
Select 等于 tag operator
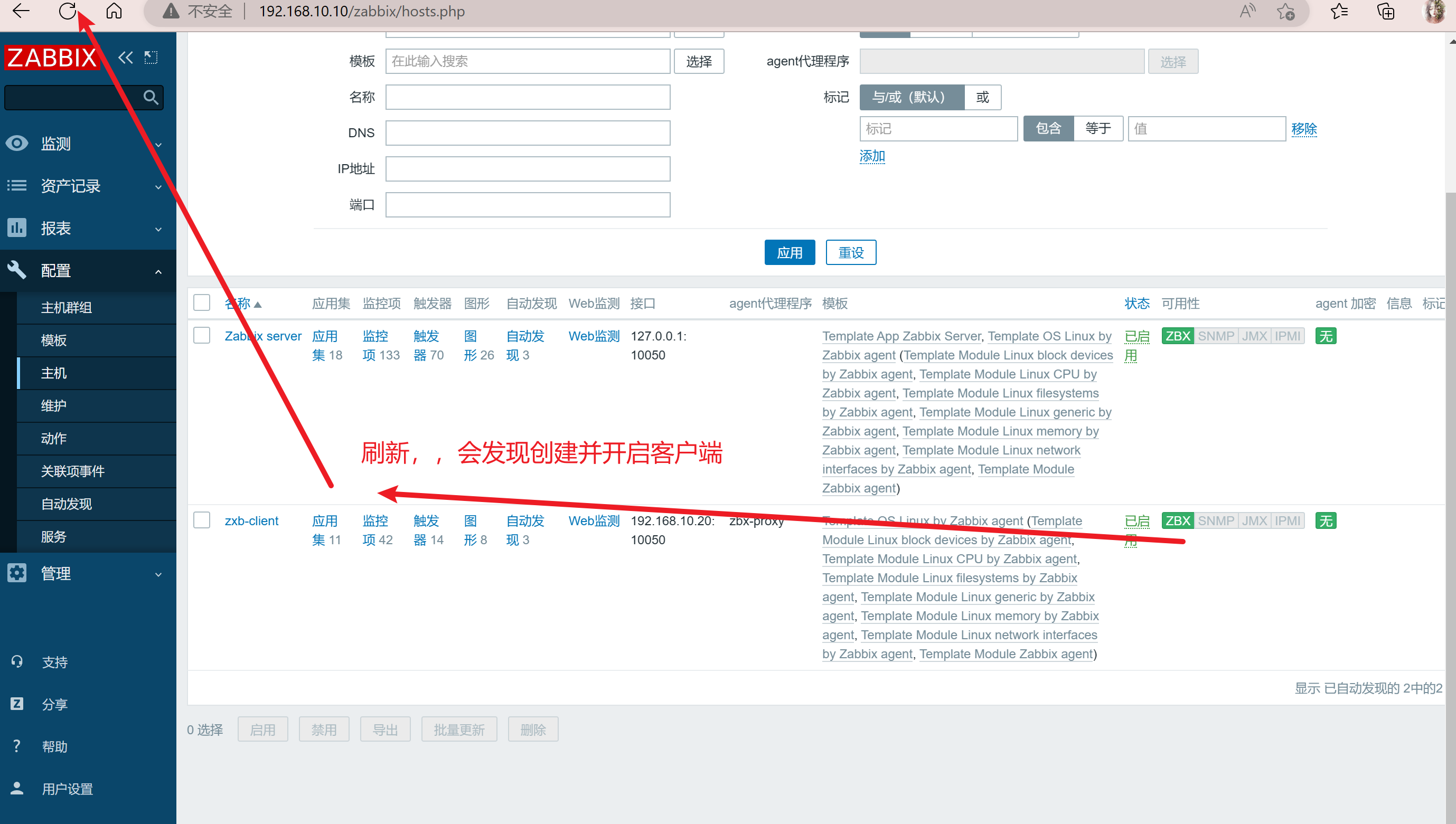[x=1098, y=128]
